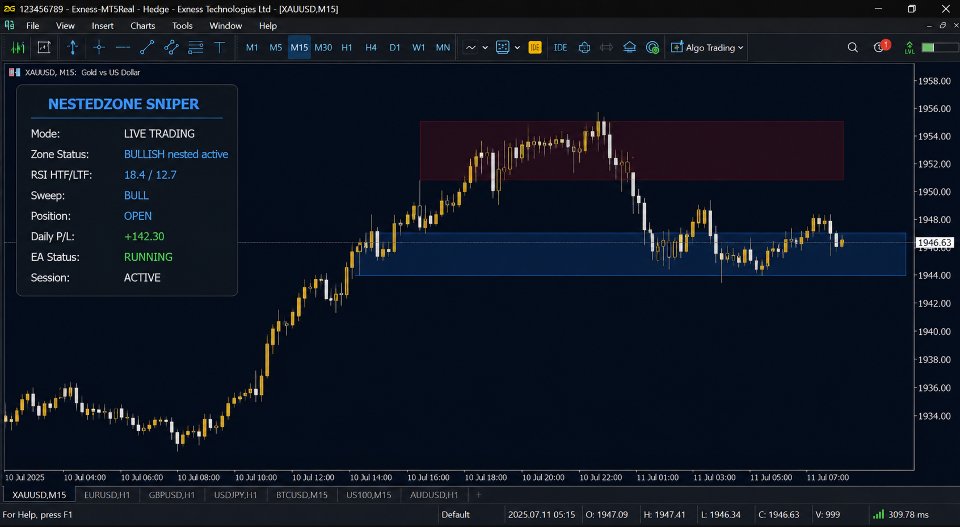The image size is (960, 527).
Task: Expand the line chart type dropdown arrow
Action: click(485, 47)
